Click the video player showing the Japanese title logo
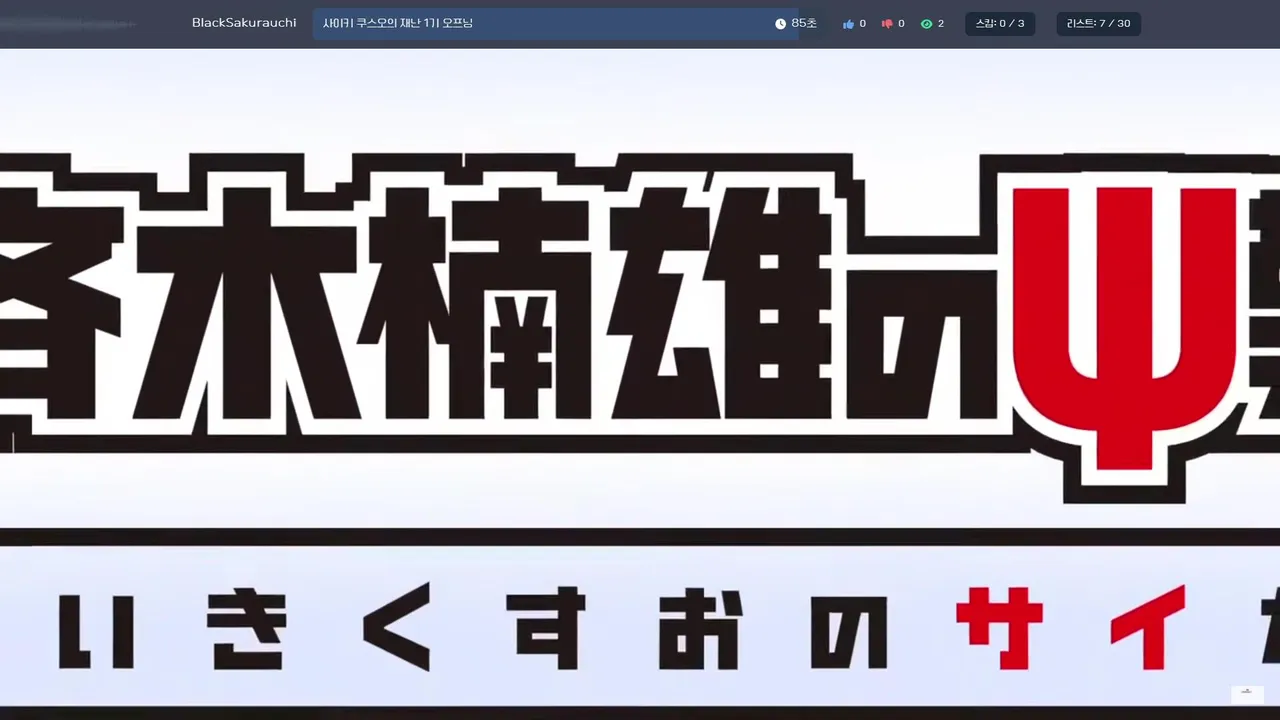Screen dimensions: 1280x720 click(x=640, y=384)
